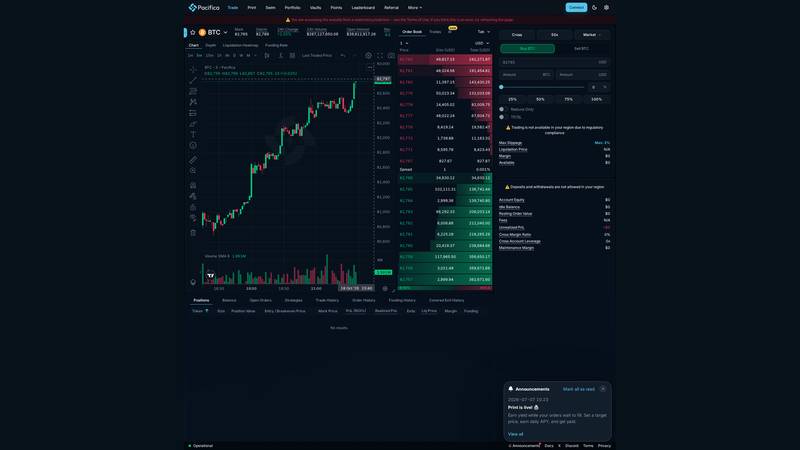
Task: Switch to the Open Orders tab
Action: [261, 300]
